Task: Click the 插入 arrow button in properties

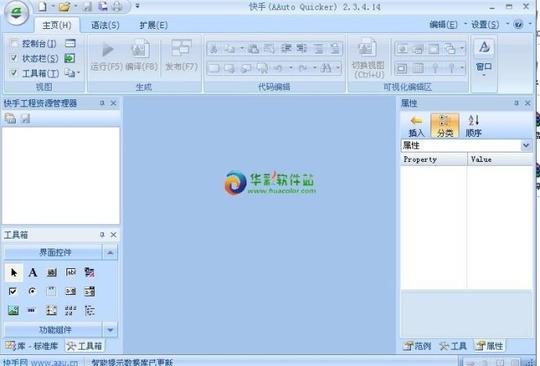Action: point(416,126)
